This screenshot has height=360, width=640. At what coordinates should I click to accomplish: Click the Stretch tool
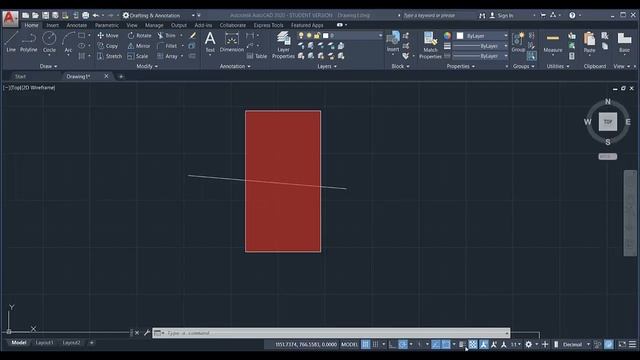coord(109,56)
